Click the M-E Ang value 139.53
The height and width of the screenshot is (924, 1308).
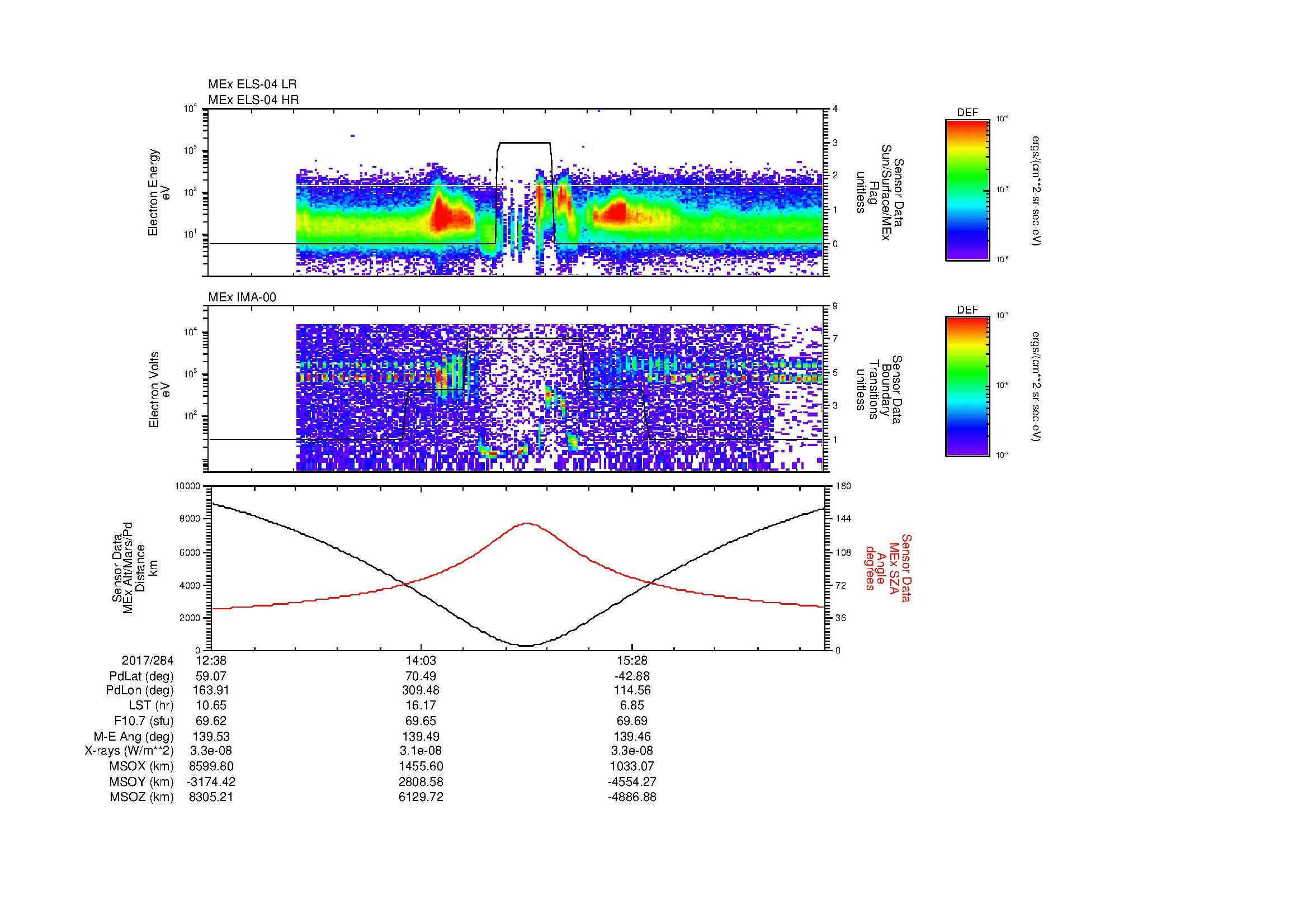211,737
